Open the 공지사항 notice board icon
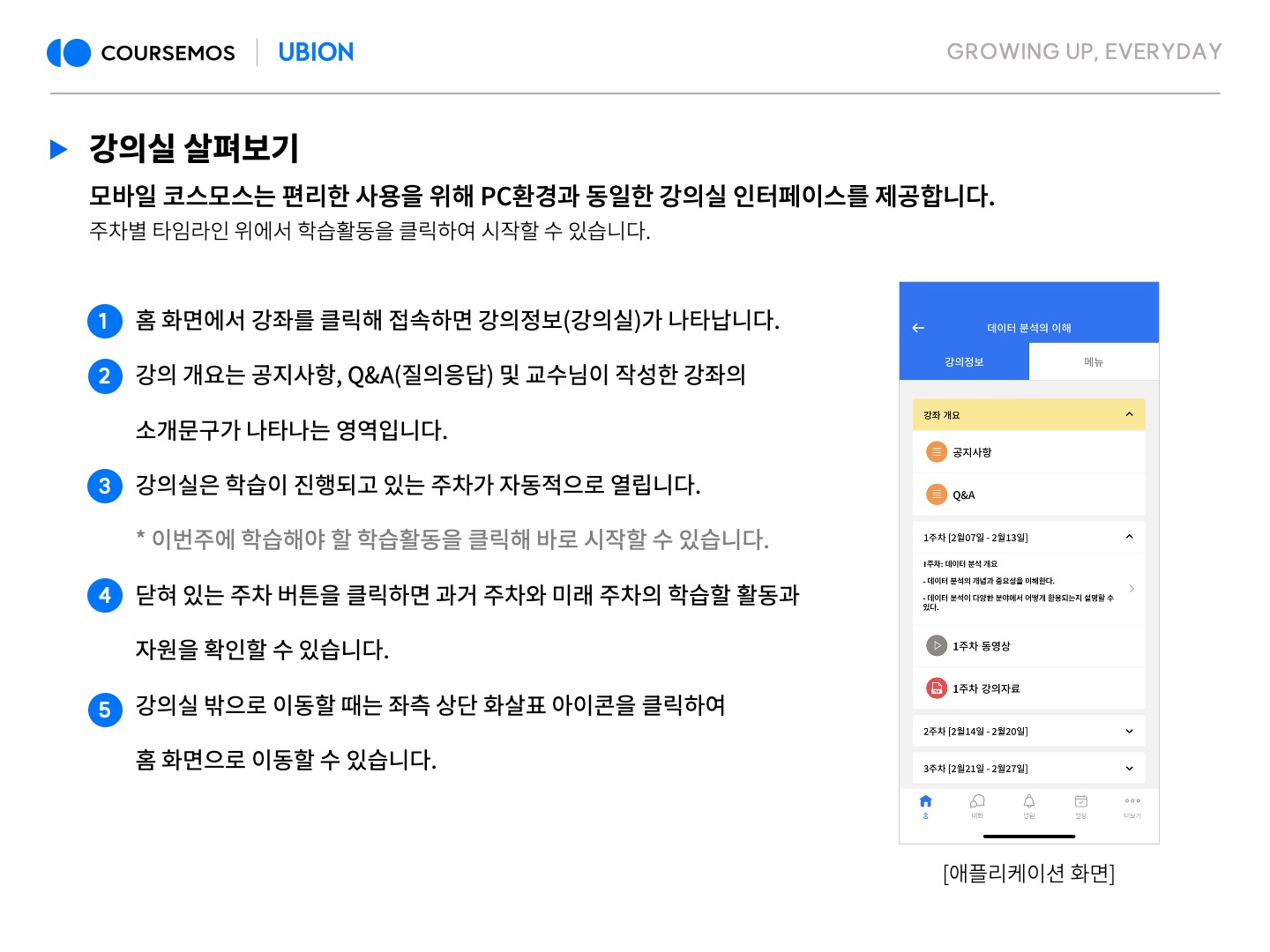The image size is (1270, 952). pos(936,452)
